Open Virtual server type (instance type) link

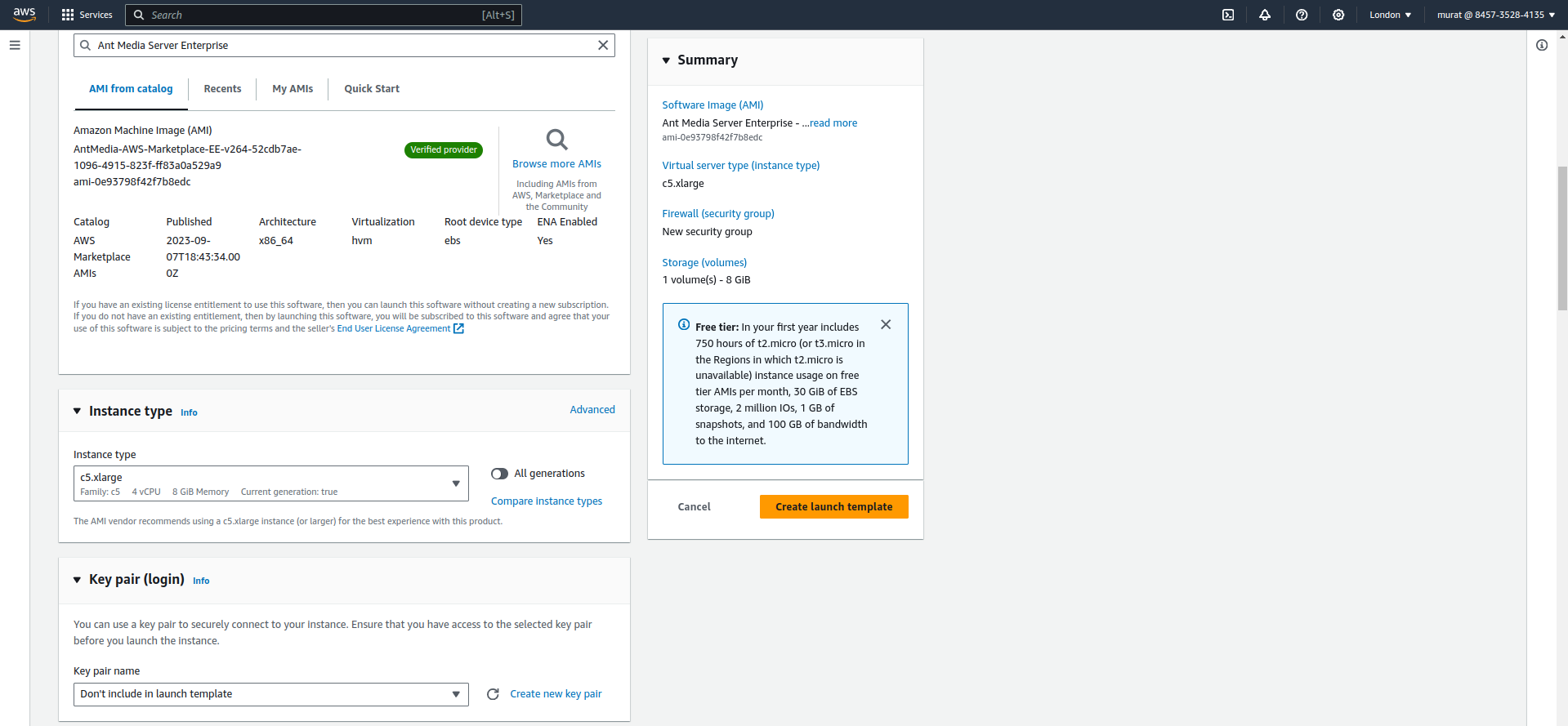740,166
